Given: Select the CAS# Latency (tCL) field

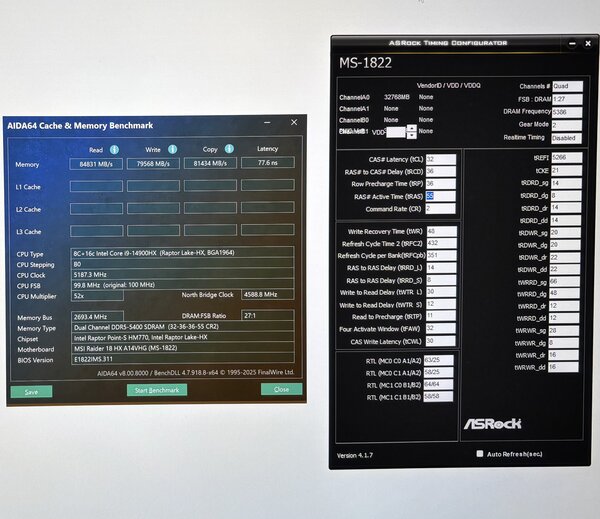Looking at the screenshot, I should tap(441, 159).
